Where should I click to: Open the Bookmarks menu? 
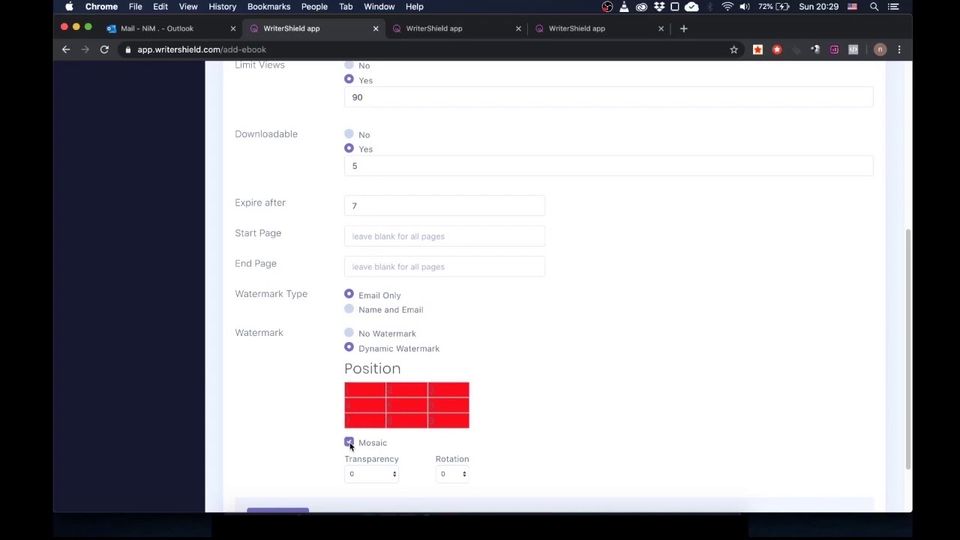269,7
